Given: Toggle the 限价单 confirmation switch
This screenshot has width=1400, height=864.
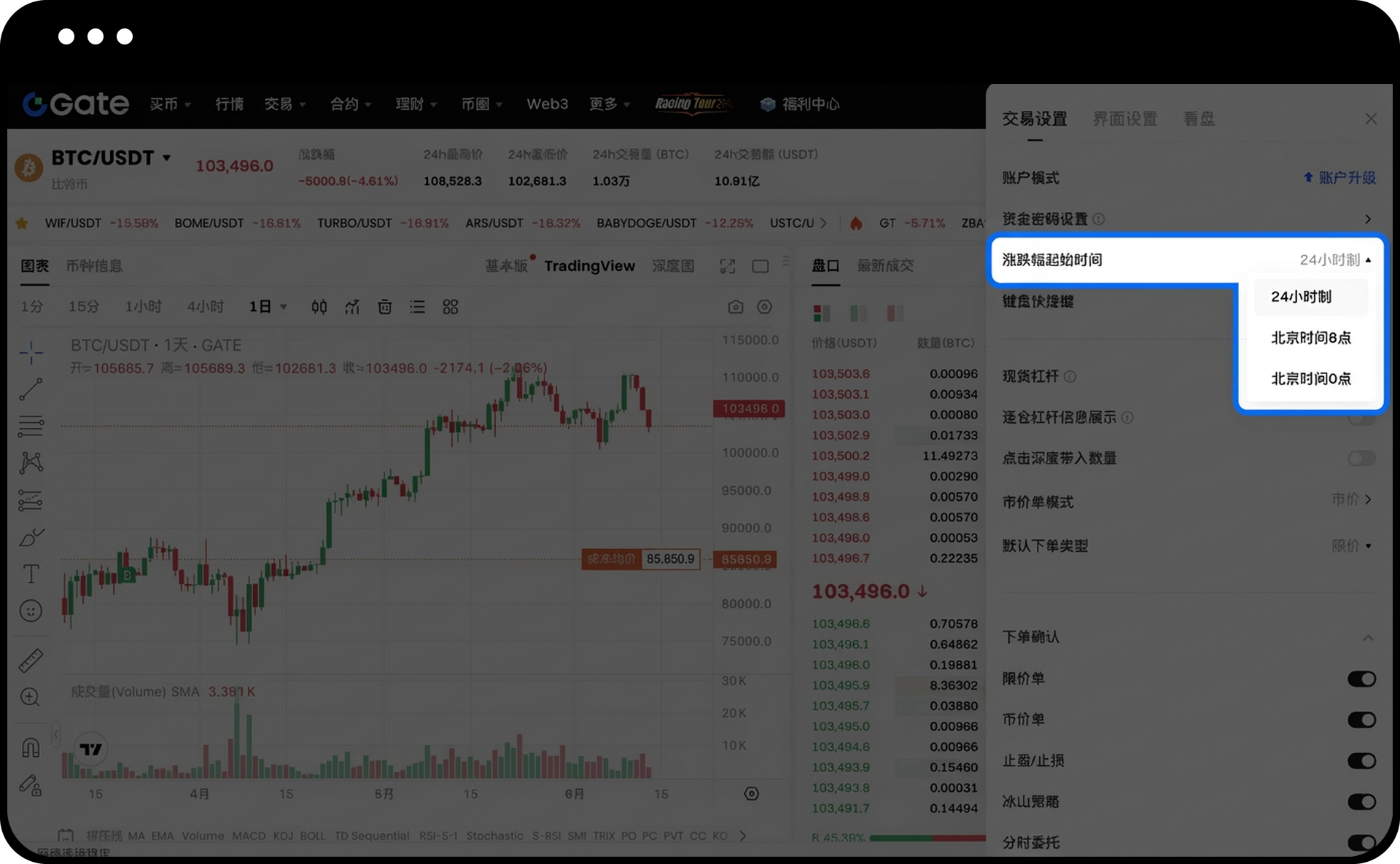Looking at the screenshot, I should tap(1361, 679).
